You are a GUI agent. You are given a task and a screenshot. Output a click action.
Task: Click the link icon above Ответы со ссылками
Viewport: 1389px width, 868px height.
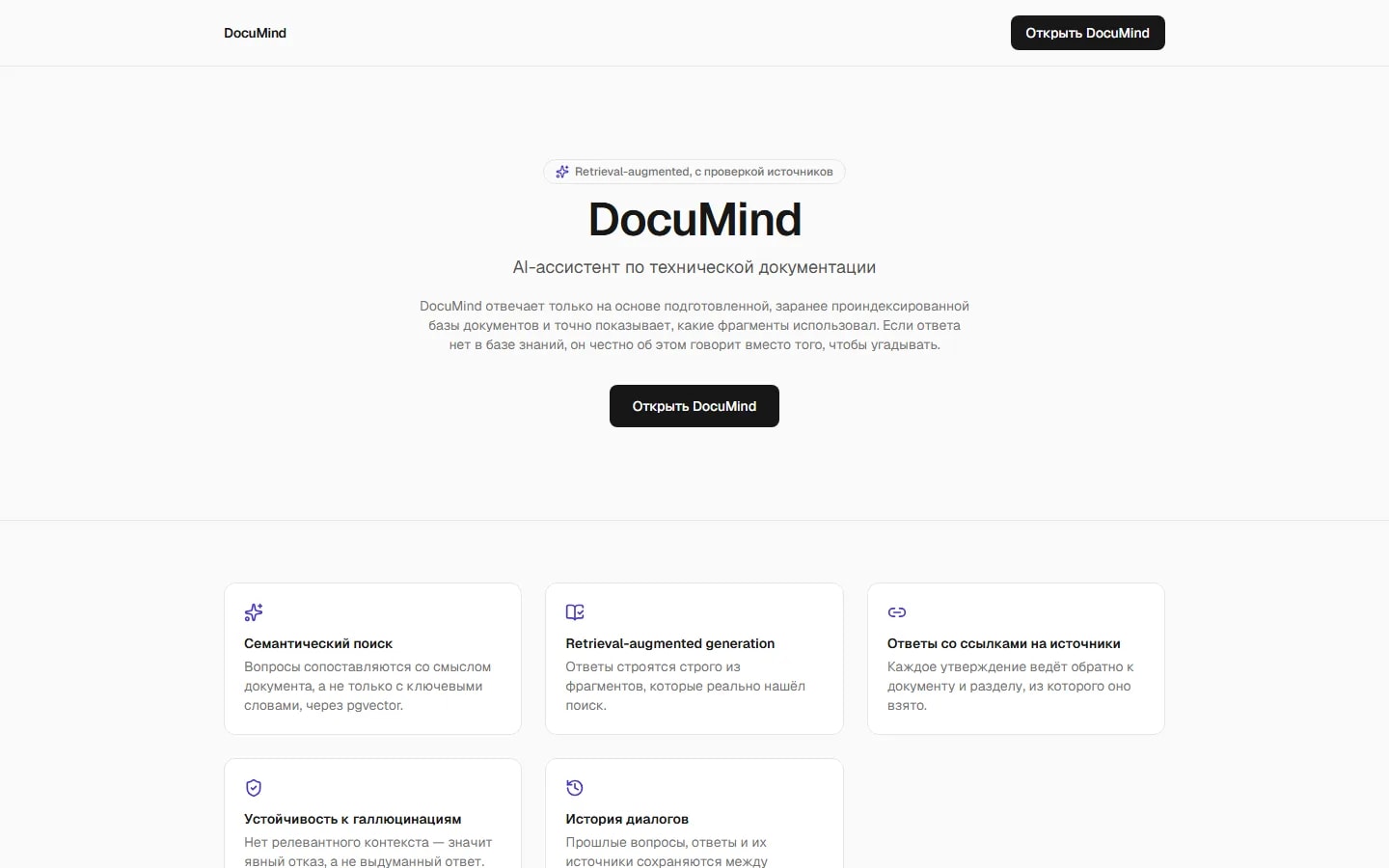(897, 612)
